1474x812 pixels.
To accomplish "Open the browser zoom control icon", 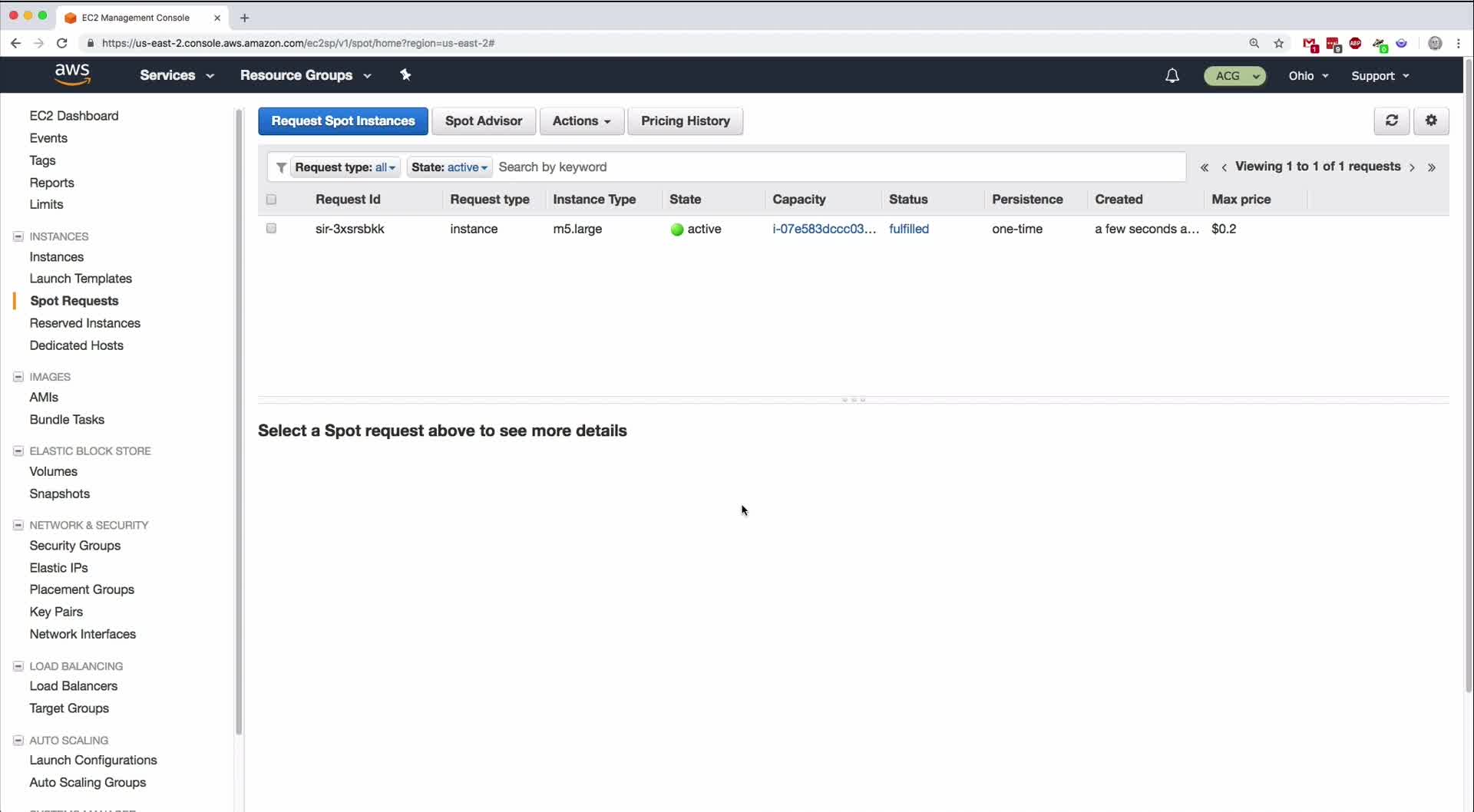I will pos(1254,43).
